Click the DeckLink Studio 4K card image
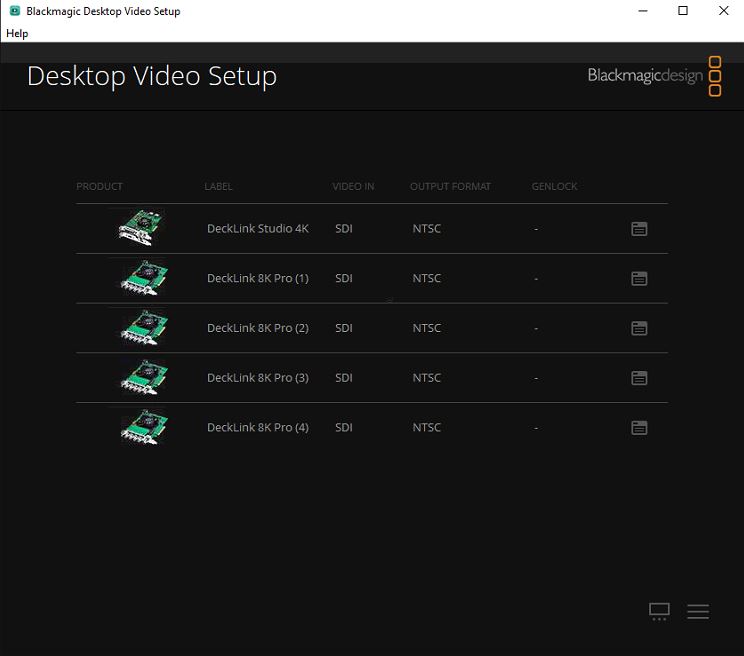The image size is (744, 656). (x=140, y=228)
